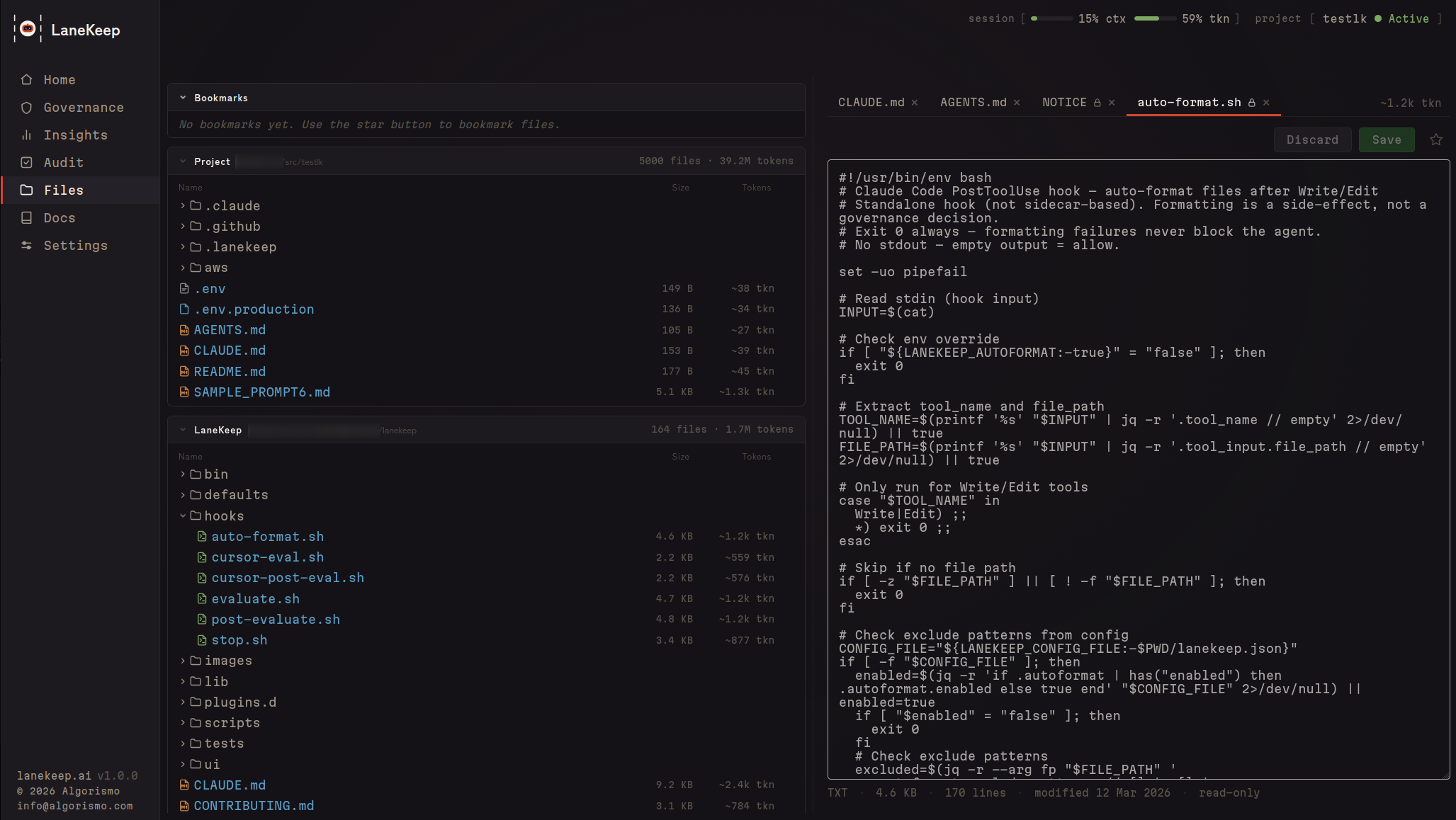Toggle the bookmark star for auto-format.sh
Screen dimensions: 1456x820
click(x=1435, y=139)
